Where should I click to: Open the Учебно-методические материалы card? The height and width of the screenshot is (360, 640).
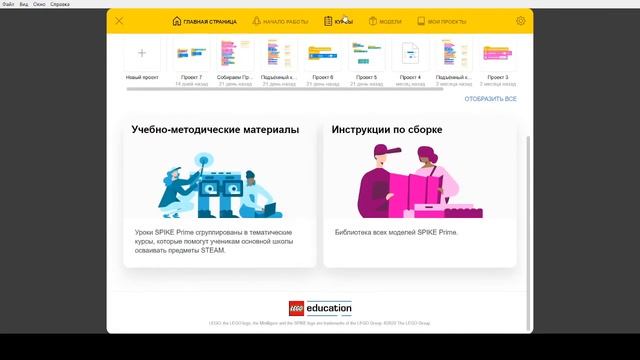point(220,193)
